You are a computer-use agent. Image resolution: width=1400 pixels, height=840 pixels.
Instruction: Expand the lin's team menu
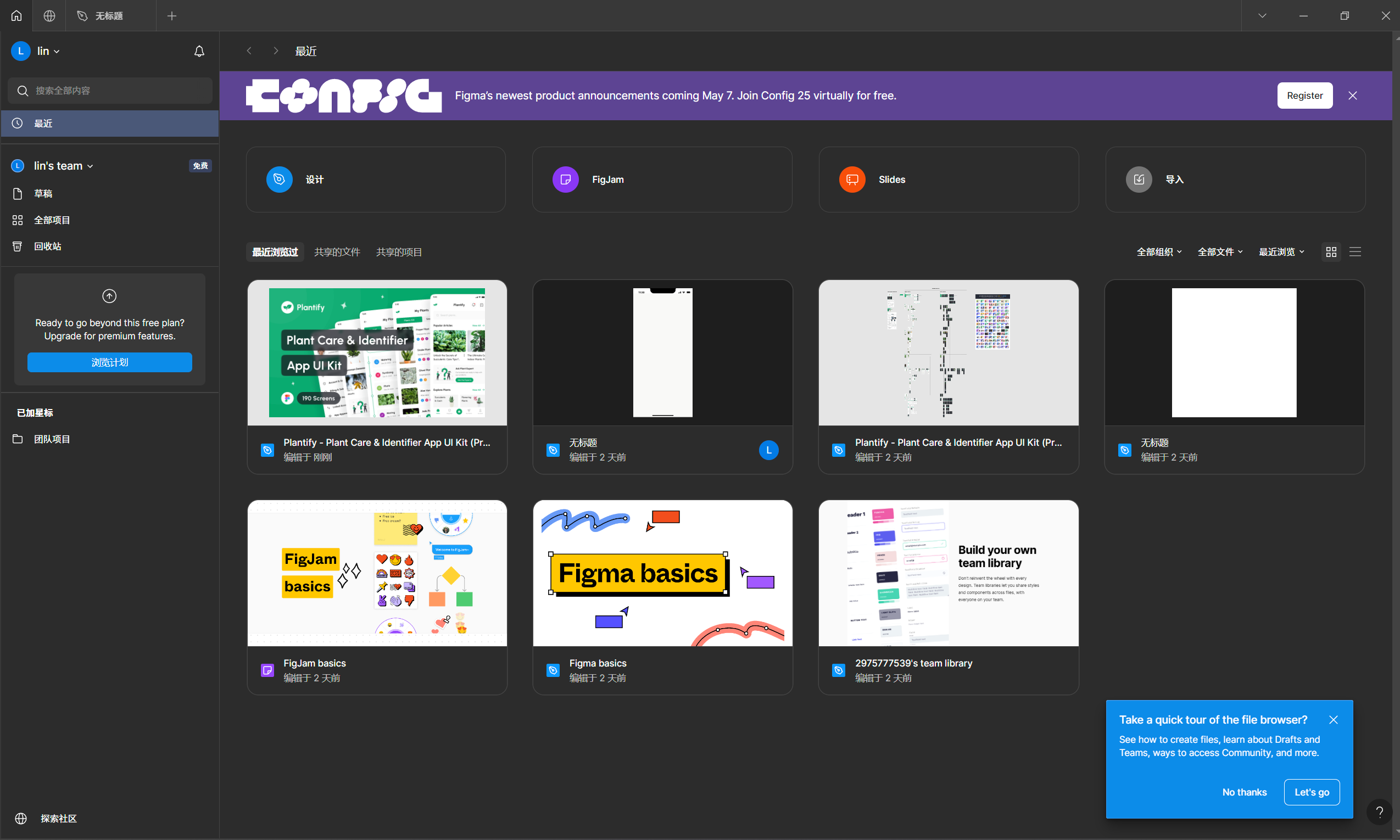63,166
